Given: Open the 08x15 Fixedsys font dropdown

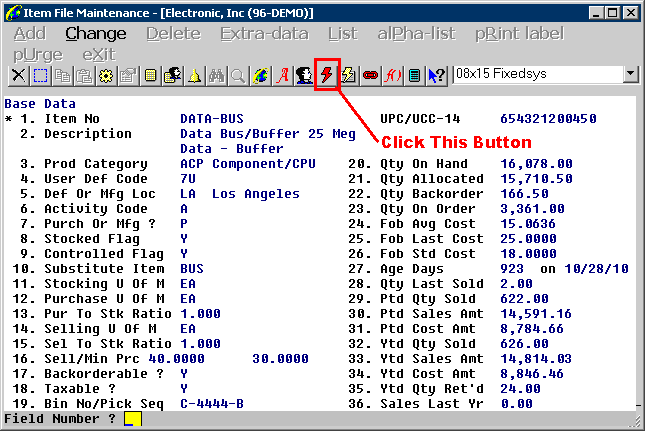Looking at the screenshot, I should pos(630,74).
